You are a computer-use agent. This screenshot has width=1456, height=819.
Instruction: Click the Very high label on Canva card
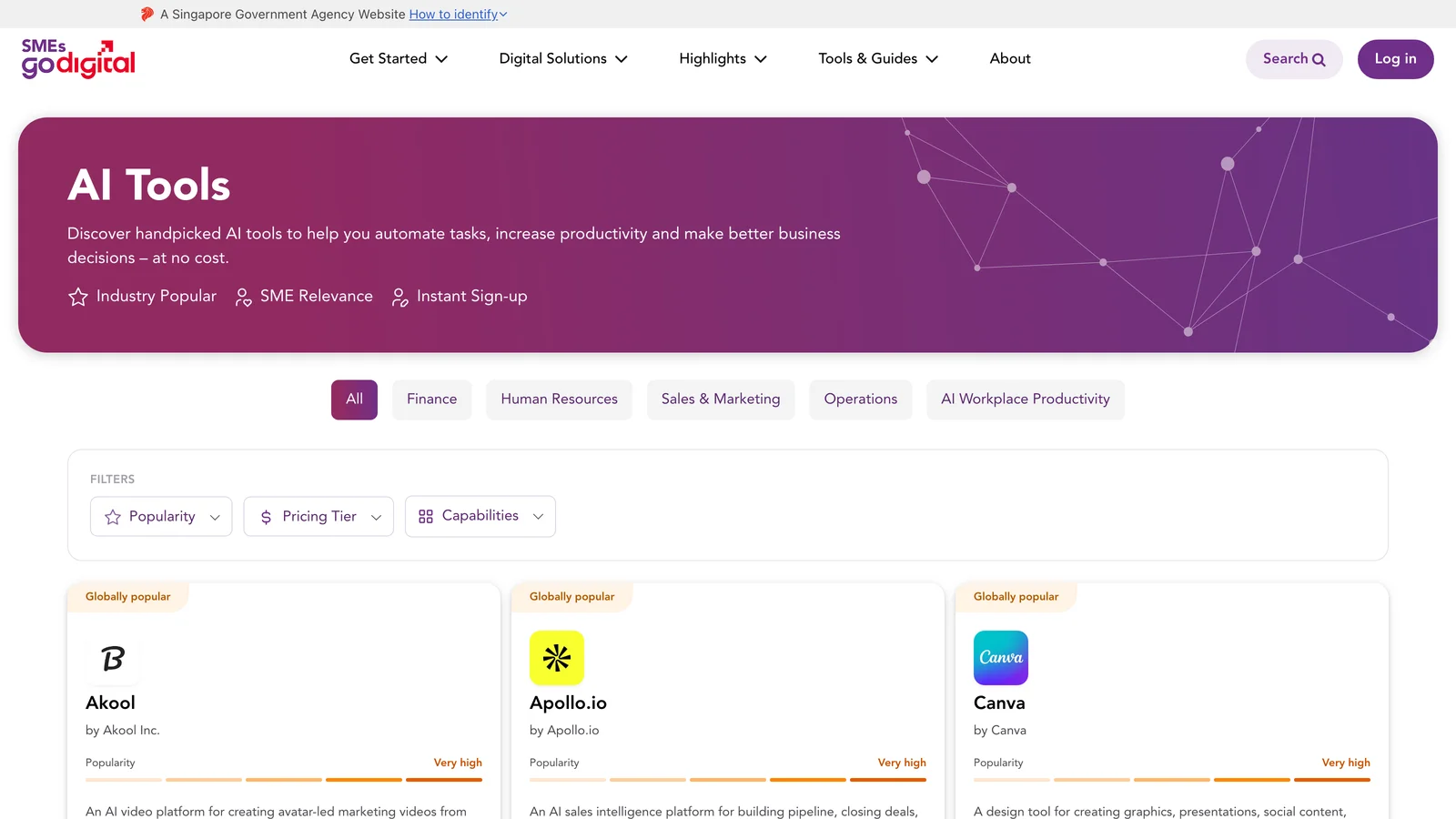1346,763
